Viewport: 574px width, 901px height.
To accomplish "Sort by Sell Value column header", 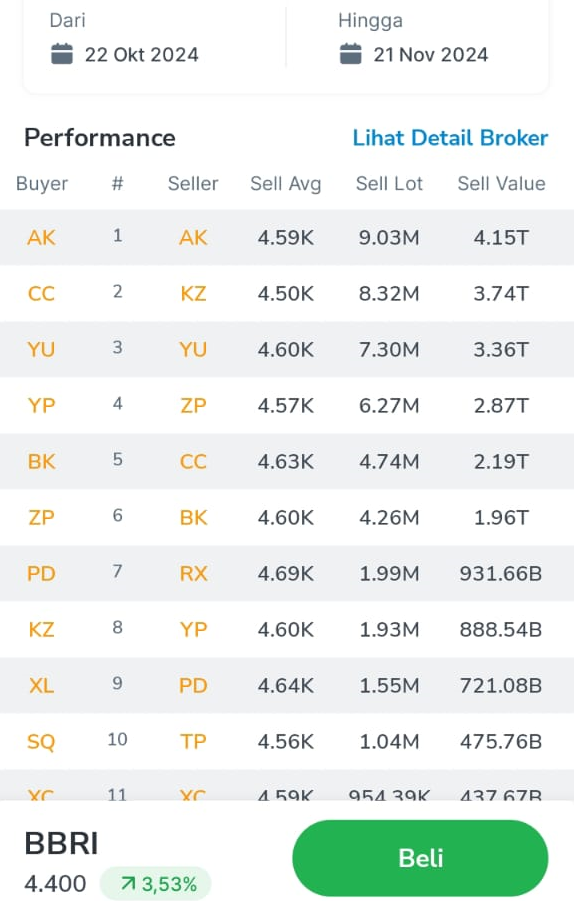I will (501, 184).
